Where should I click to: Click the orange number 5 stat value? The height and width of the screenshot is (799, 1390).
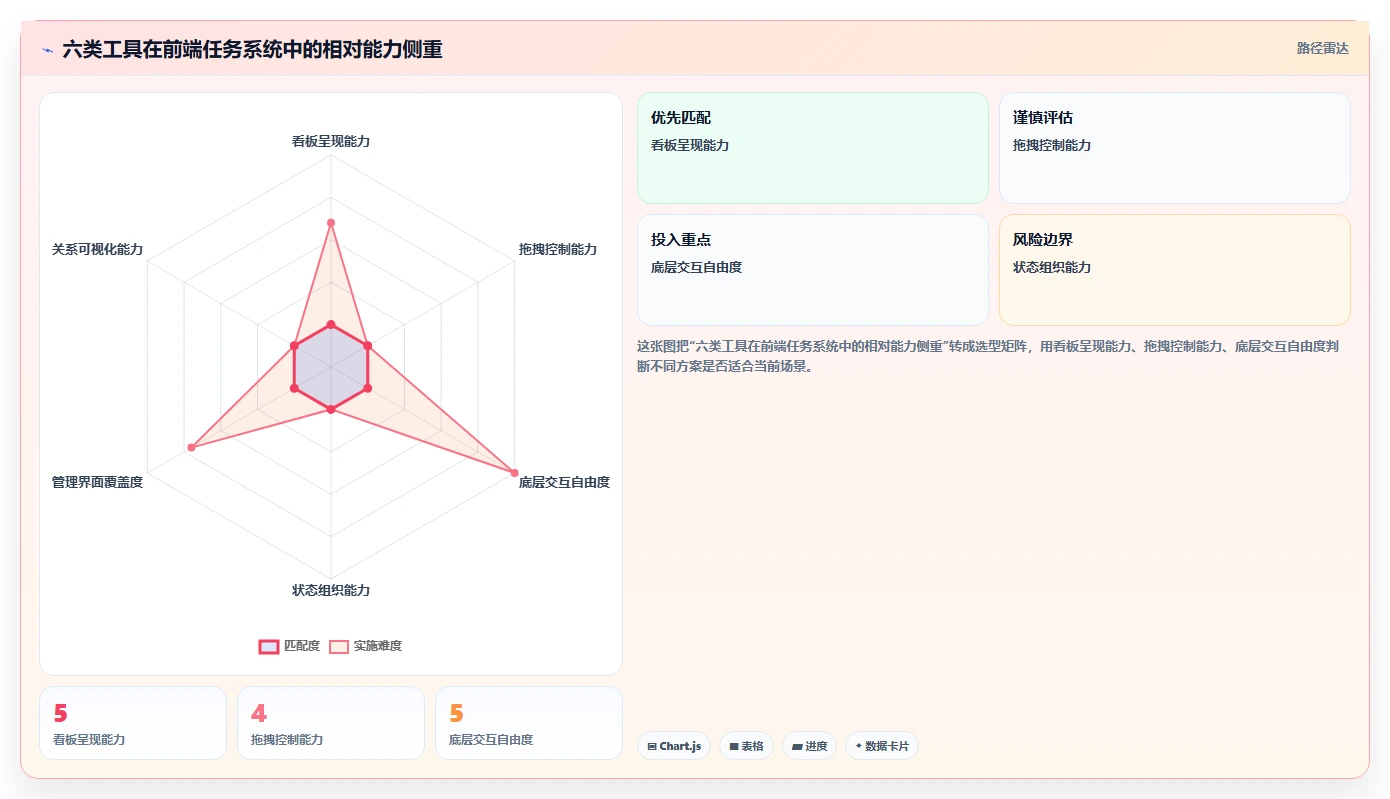(457, 713)
